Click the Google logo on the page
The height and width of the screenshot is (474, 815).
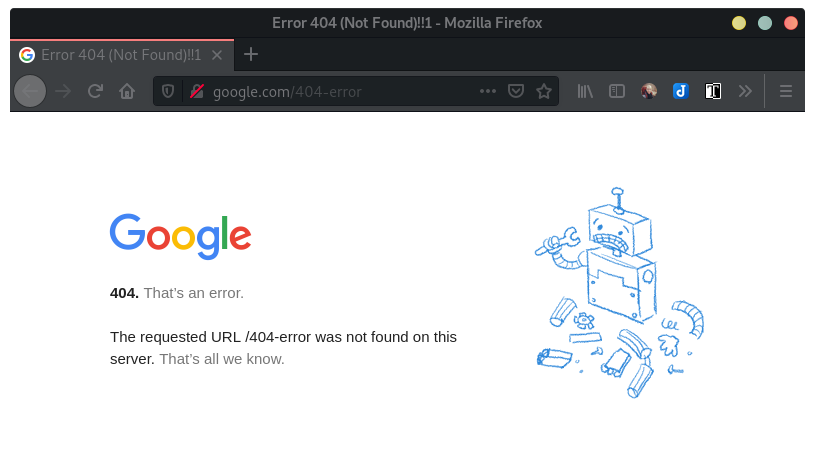point(180,236)
